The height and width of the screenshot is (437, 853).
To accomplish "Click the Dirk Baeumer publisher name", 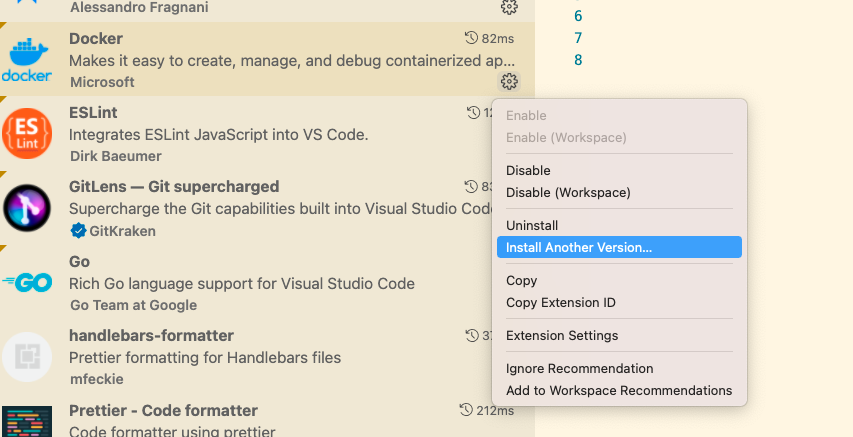I will point(116,156).
